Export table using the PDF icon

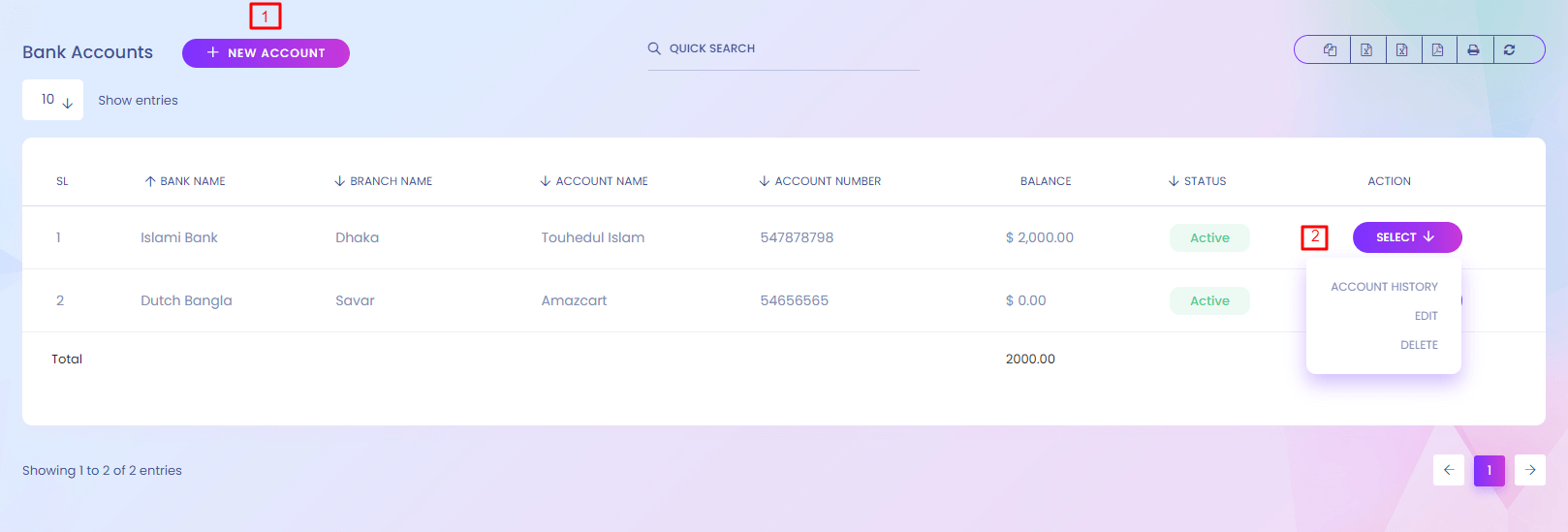pyautogui.click(x=1437, y=49)
